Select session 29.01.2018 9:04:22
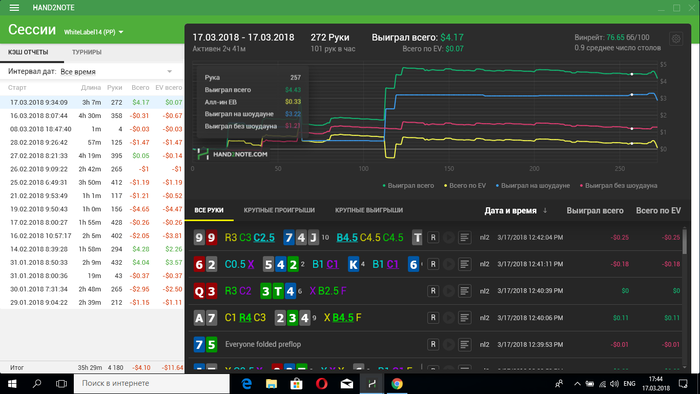Screen dimensions: 700x394 tap(92, 303)
